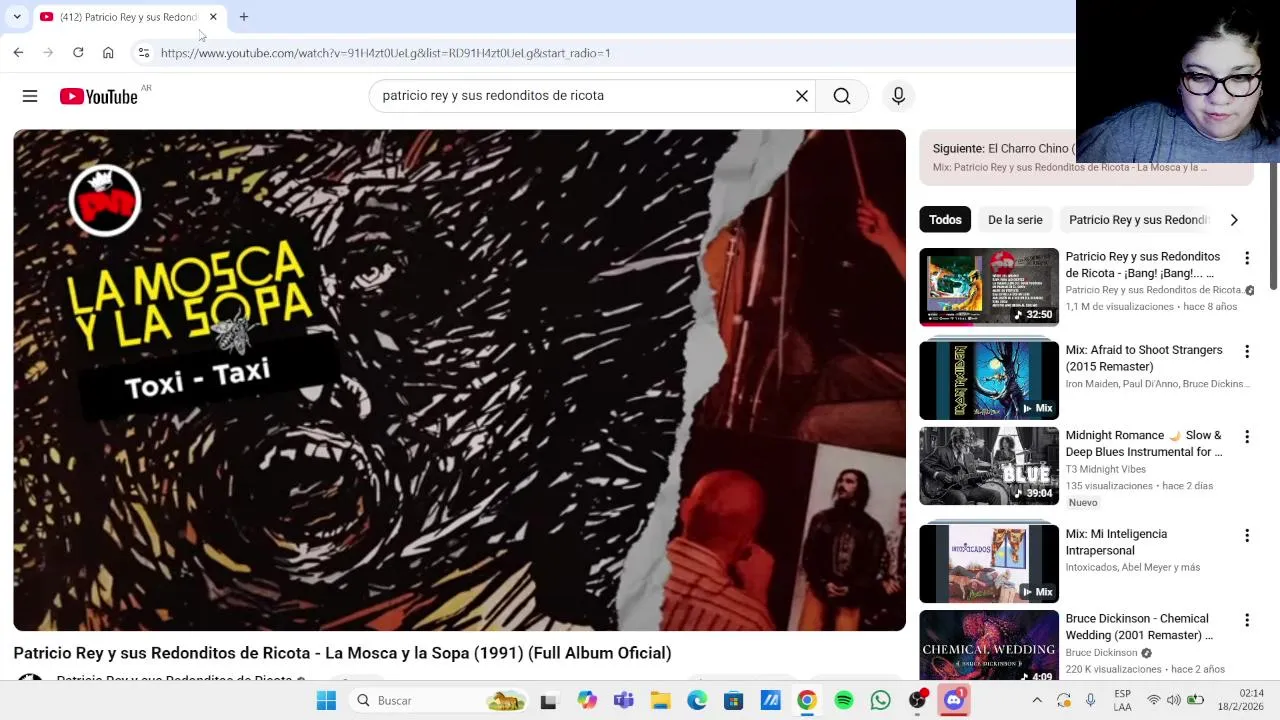Image resolution: width=1280 pixels, height=720 pixels.
Task: Select the 'Todos' filter chip
Action: [x=945, y=220]
